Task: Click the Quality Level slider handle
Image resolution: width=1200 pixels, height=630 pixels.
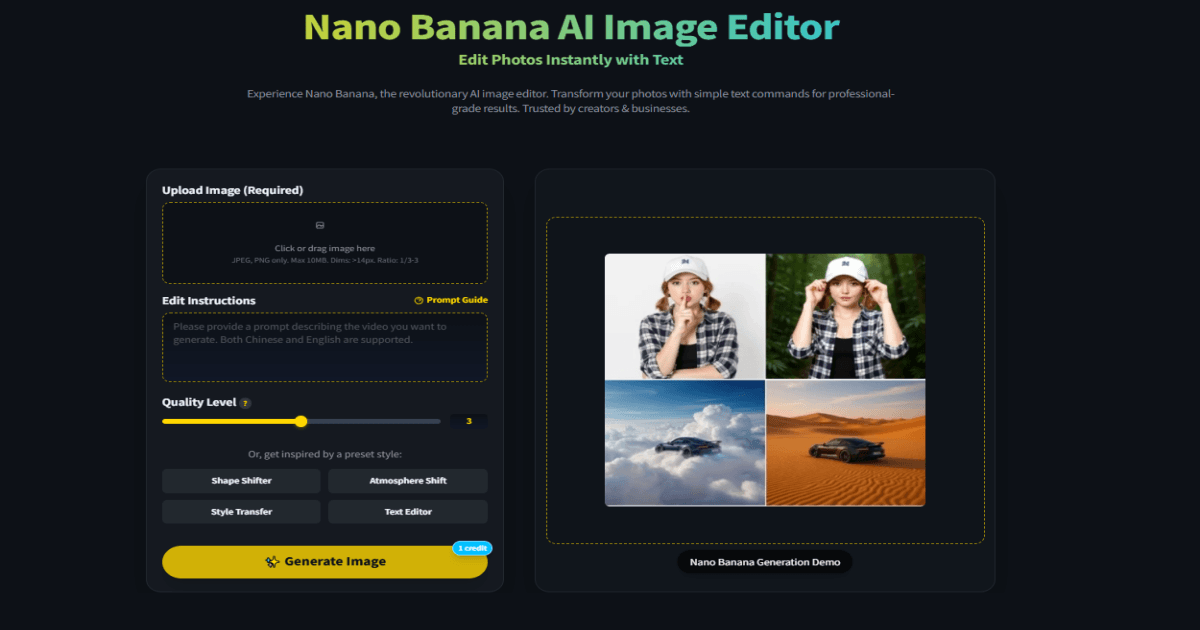Action: point(301,421)
